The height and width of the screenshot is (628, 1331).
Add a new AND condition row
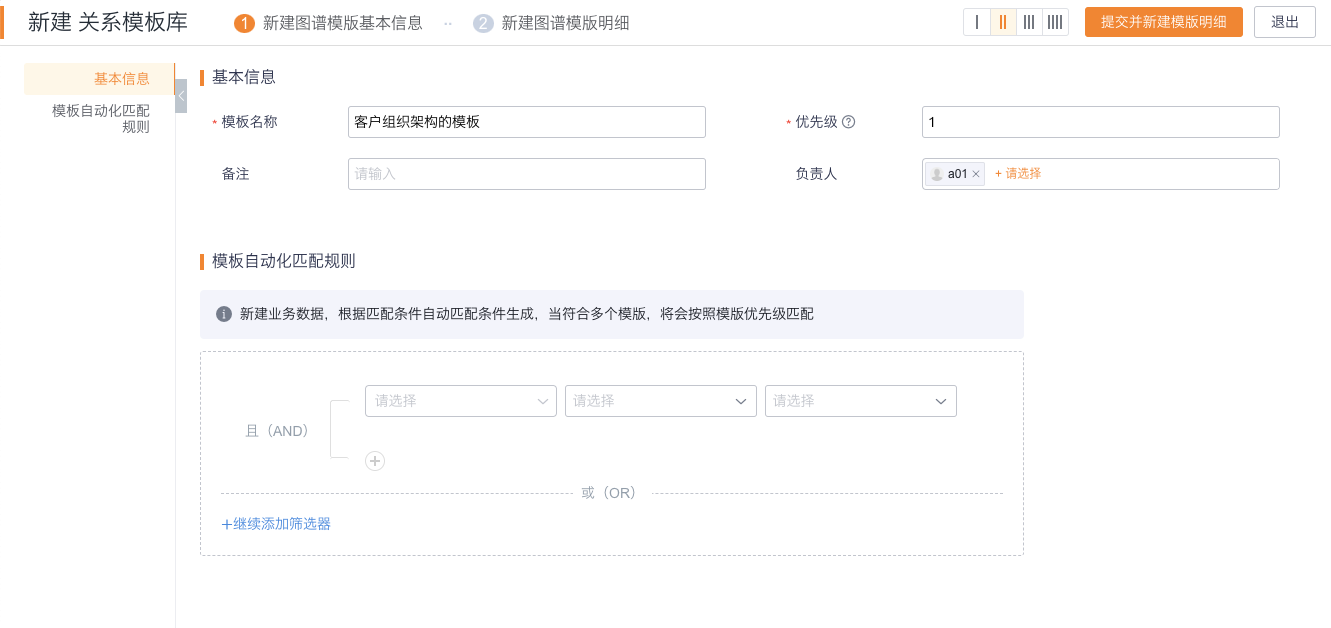pyautogui.click(x=375, y=461)
